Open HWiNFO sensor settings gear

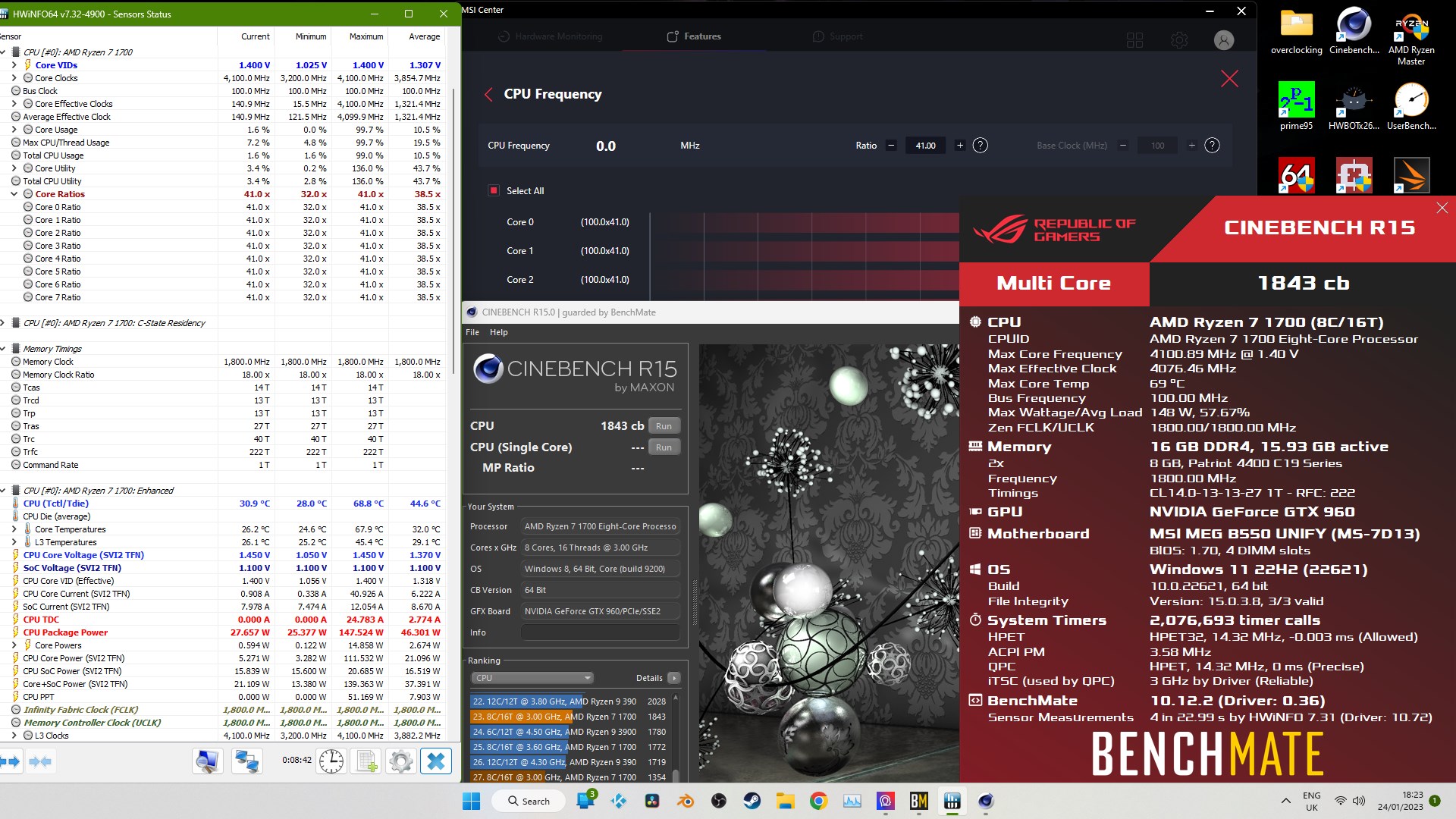[x=401, y=761]
